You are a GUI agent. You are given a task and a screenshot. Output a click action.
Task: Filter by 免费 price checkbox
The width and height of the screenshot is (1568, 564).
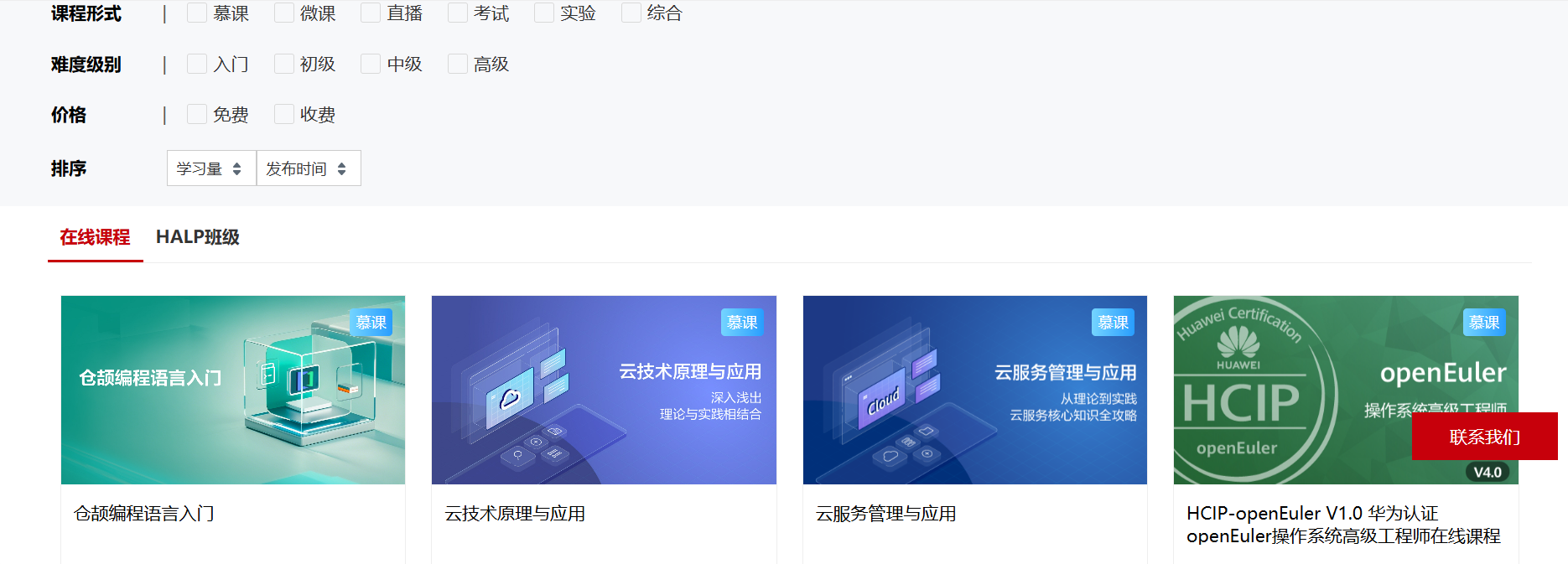click(197, 114)
